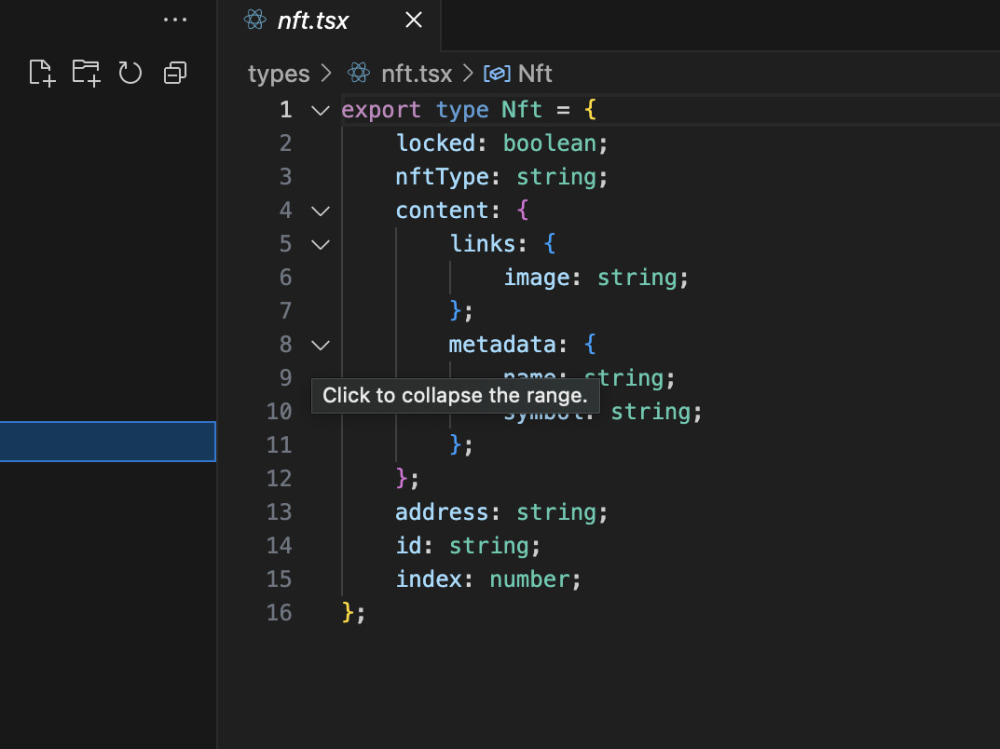Click line number 13 in the gutter
Screen dimensions: 1000x749
(x=279, y=512)
